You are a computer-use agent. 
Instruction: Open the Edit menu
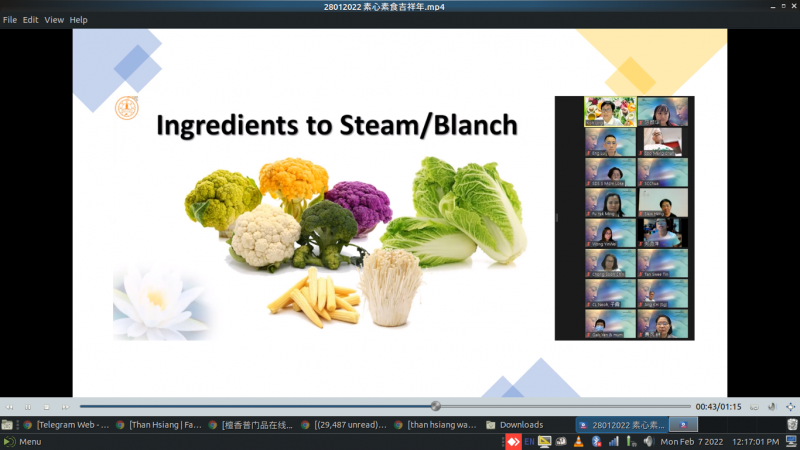click(31, 20)
